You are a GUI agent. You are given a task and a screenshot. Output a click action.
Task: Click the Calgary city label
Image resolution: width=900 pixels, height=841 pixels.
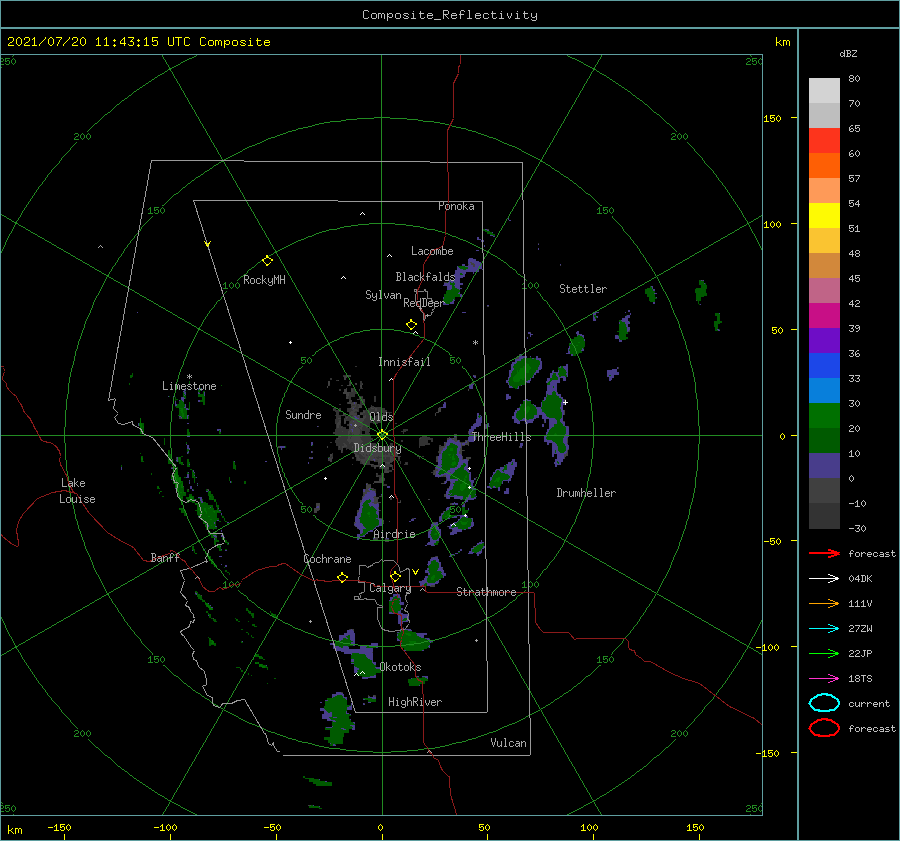390,588
